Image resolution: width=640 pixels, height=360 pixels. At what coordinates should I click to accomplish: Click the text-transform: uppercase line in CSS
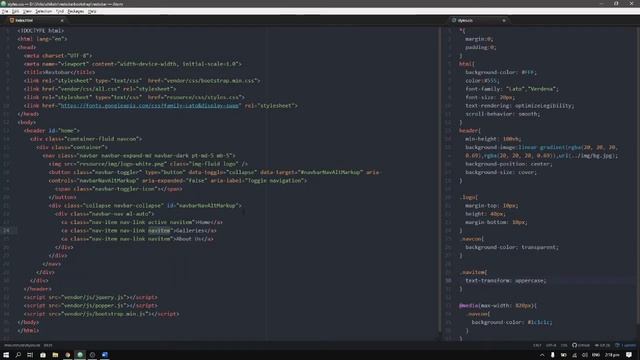(x=505, y=280)
